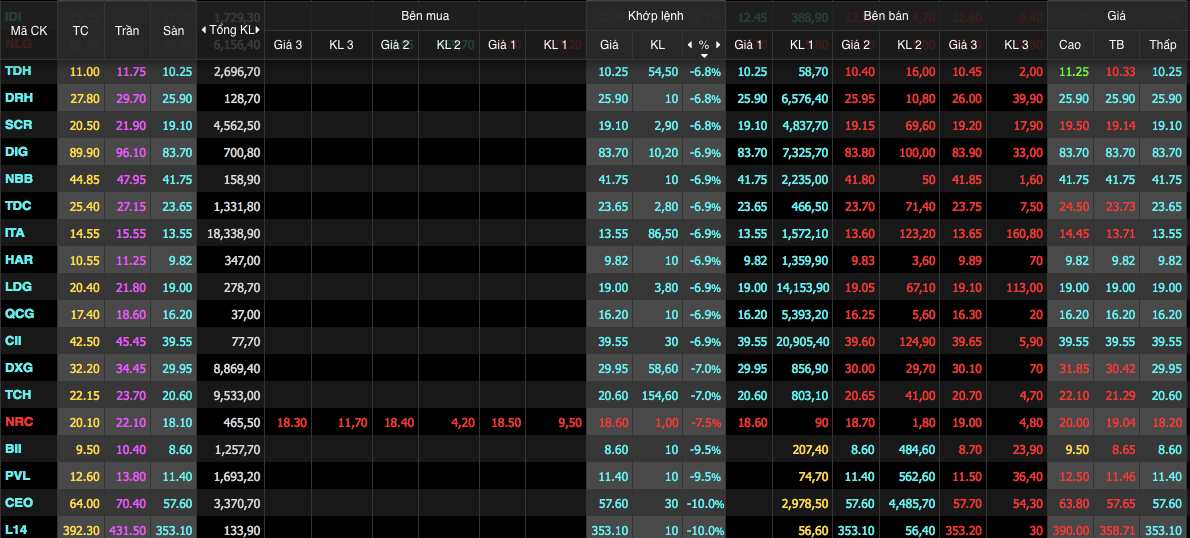Click the TC column header
This screenshot has height=538, width=1190.
tap(81, 30)
